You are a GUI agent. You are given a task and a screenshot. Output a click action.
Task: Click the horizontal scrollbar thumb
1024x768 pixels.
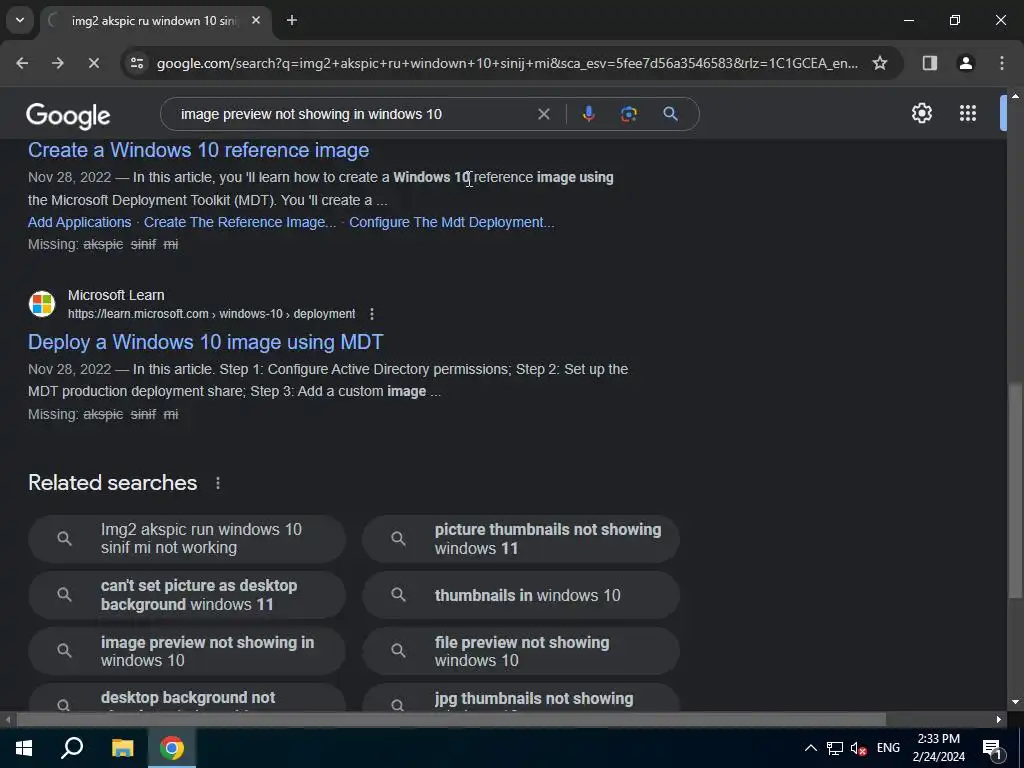click(x=451, y=720)
